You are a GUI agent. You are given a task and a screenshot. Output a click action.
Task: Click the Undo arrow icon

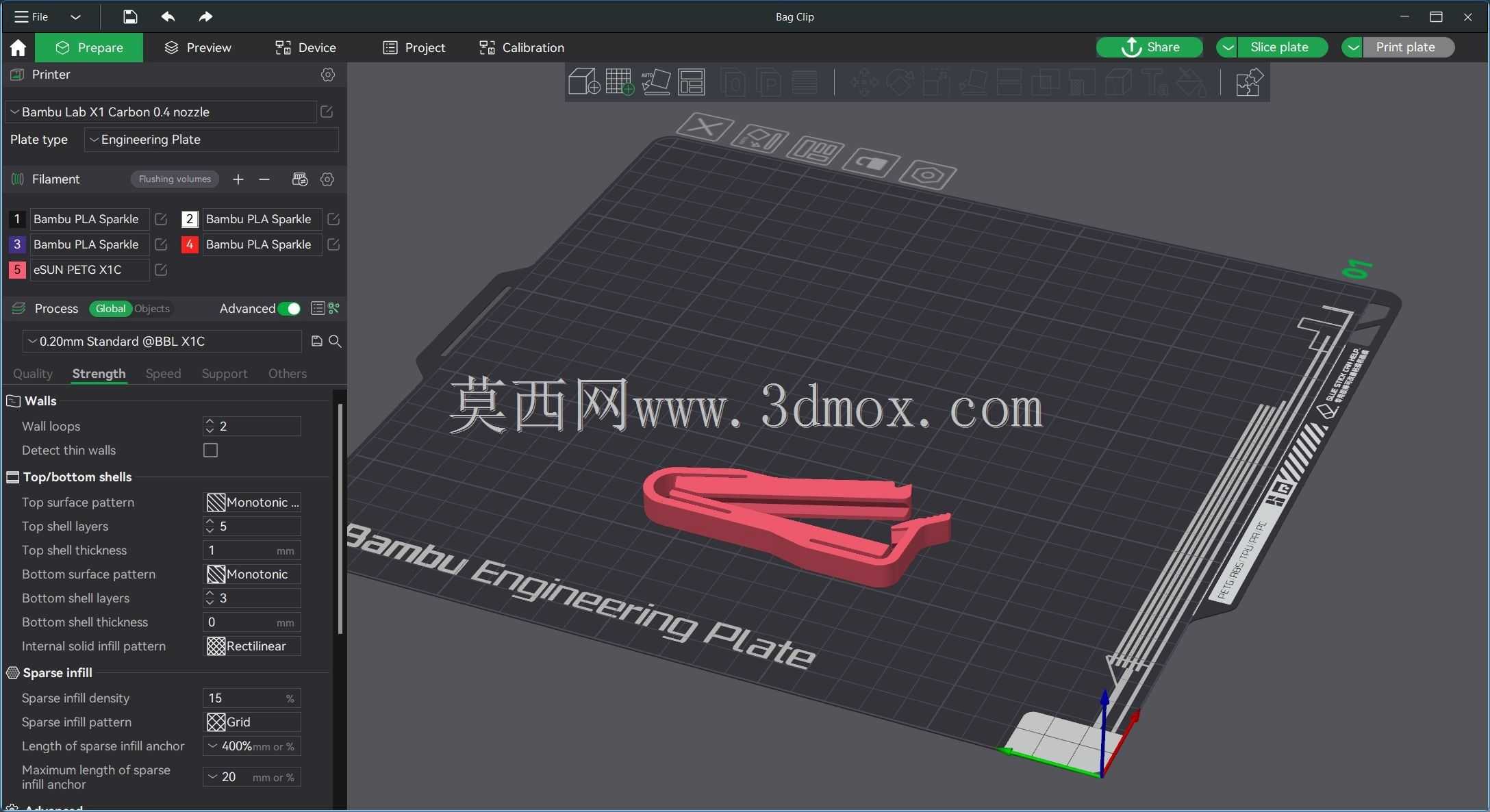[168, 16]
